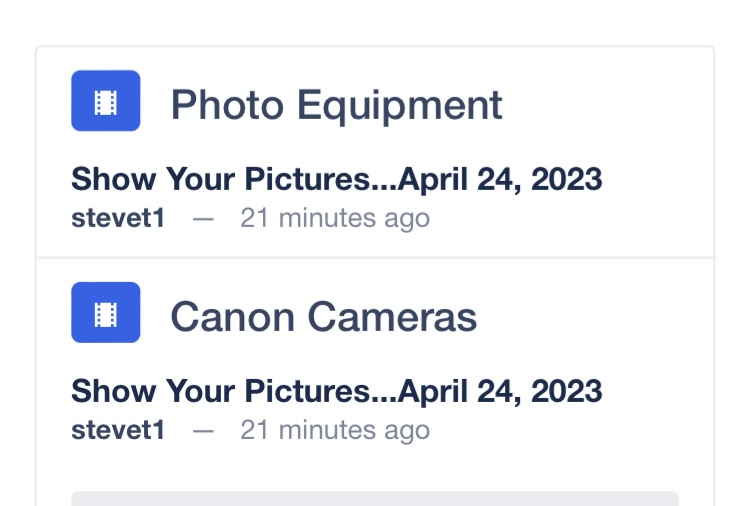Click the divider line between forum entries
750x506 pixels.
click(375, 258)
